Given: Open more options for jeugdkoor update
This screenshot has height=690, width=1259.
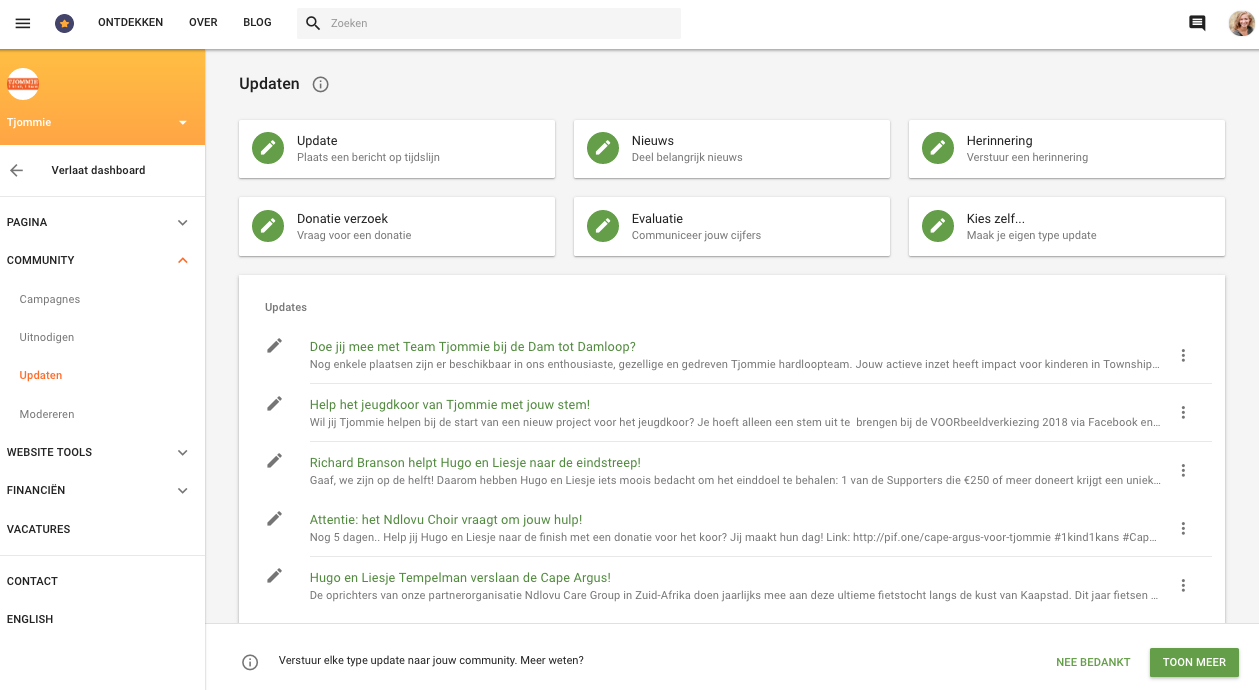Looking at the screenshot, I should click(x=1183, y=412).
